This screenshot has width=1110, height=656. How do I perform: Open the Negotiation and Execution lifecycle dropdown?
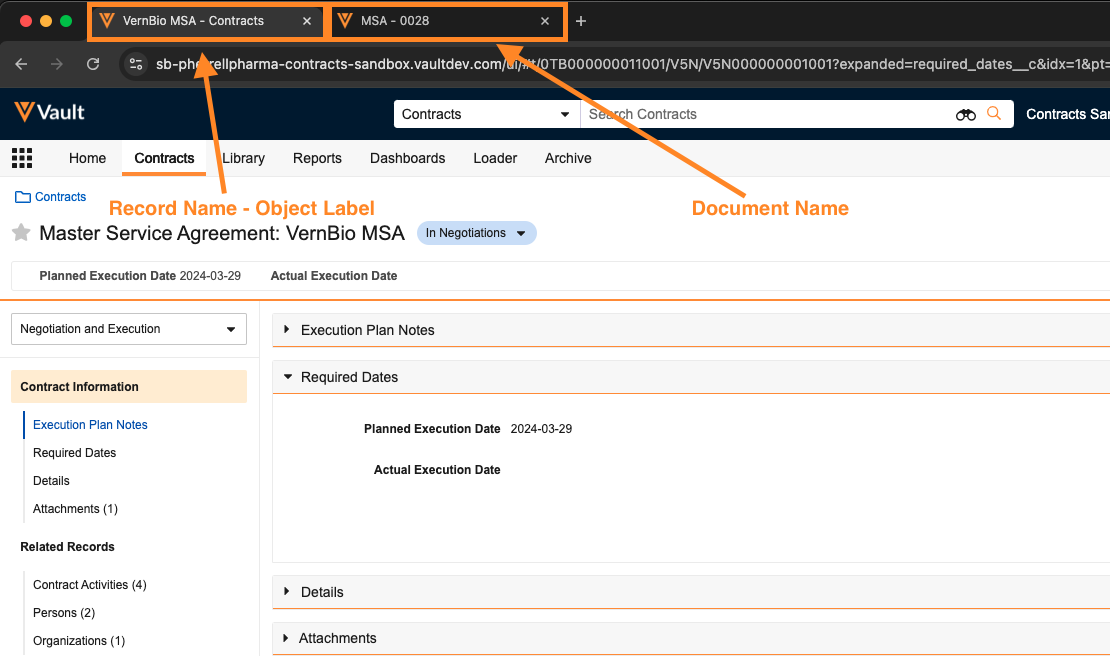128,328
